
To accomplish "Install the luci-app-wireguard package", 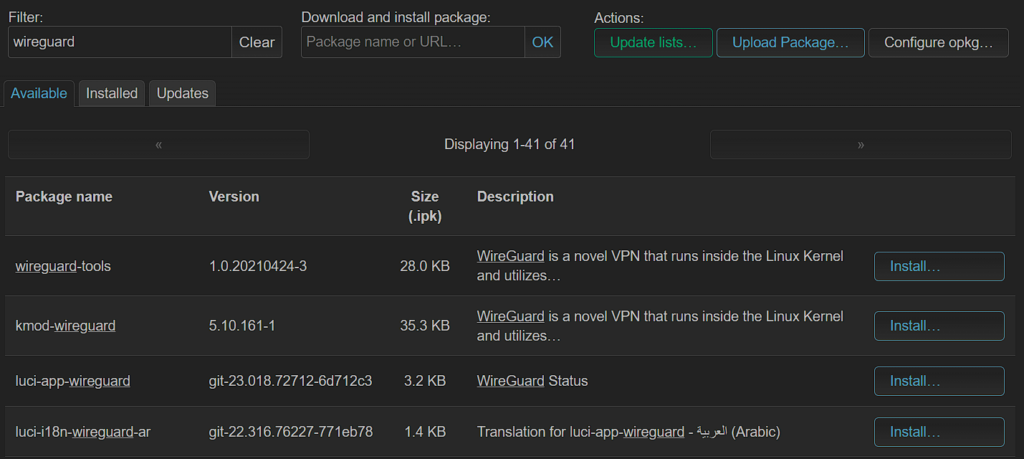I will click(x=939, y=381).
